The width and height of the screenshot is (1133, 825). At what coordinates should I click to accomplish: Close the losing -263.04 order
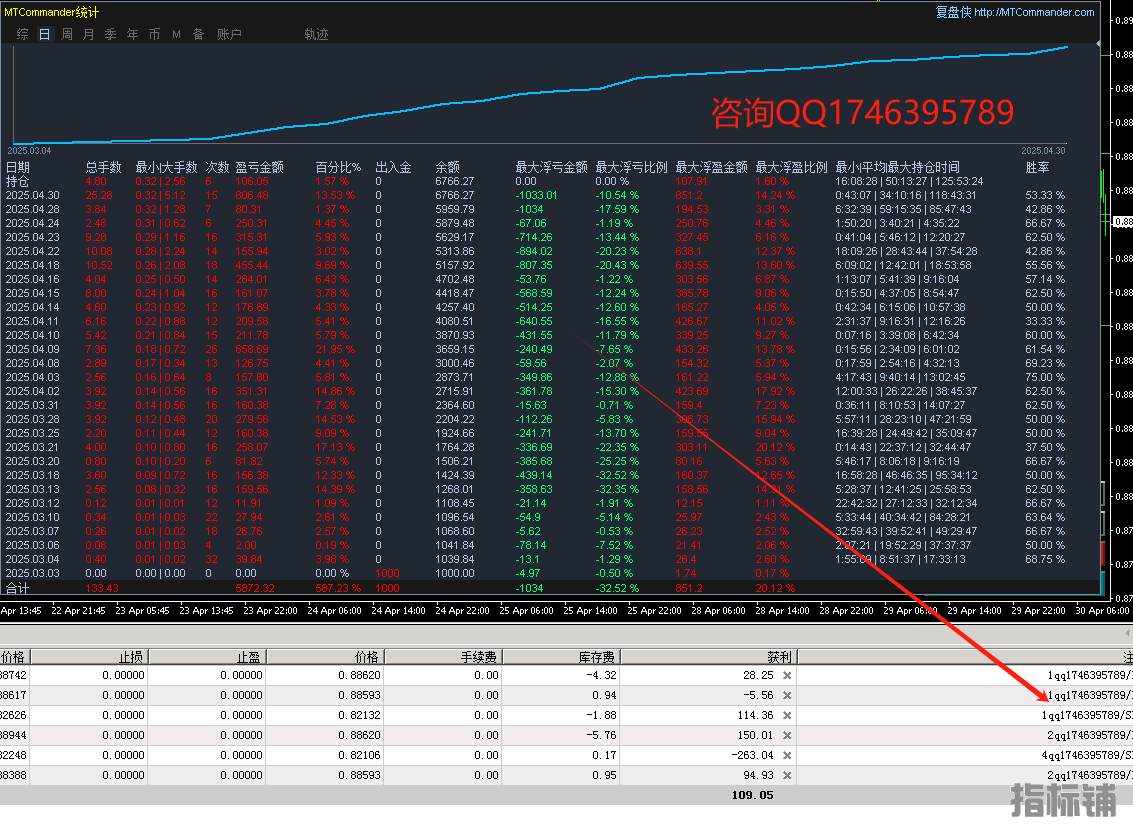(x=786, y=756)
